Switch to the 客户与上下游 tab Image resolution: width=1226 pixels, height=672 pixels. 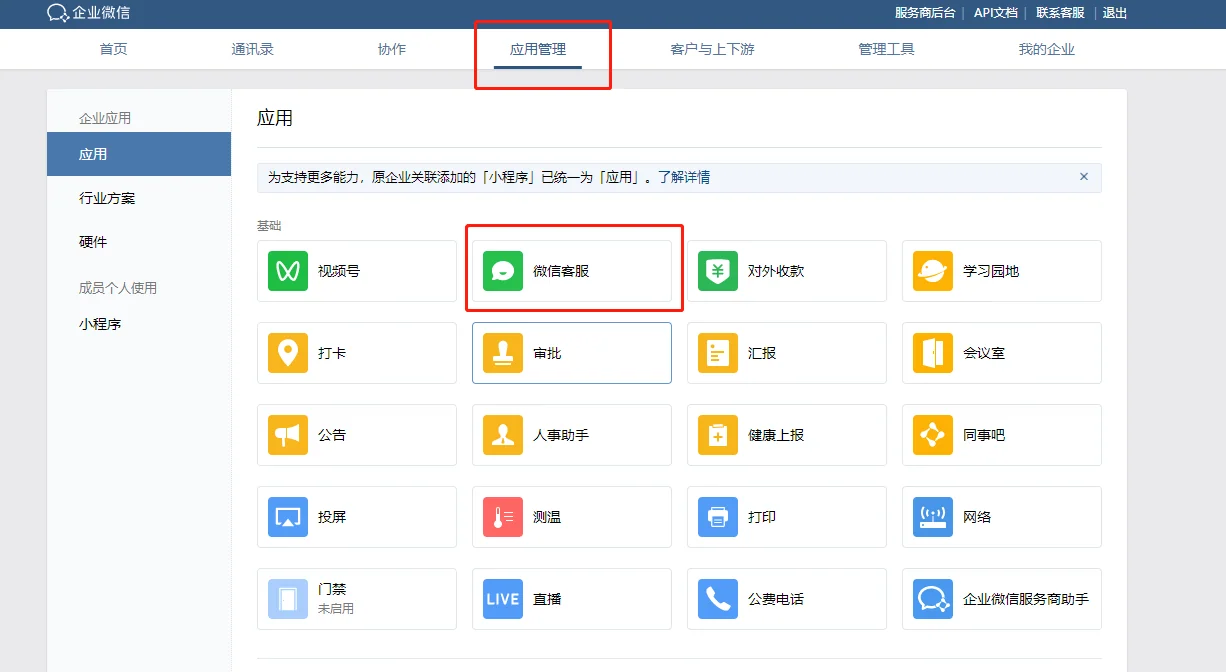coord(713,49)
